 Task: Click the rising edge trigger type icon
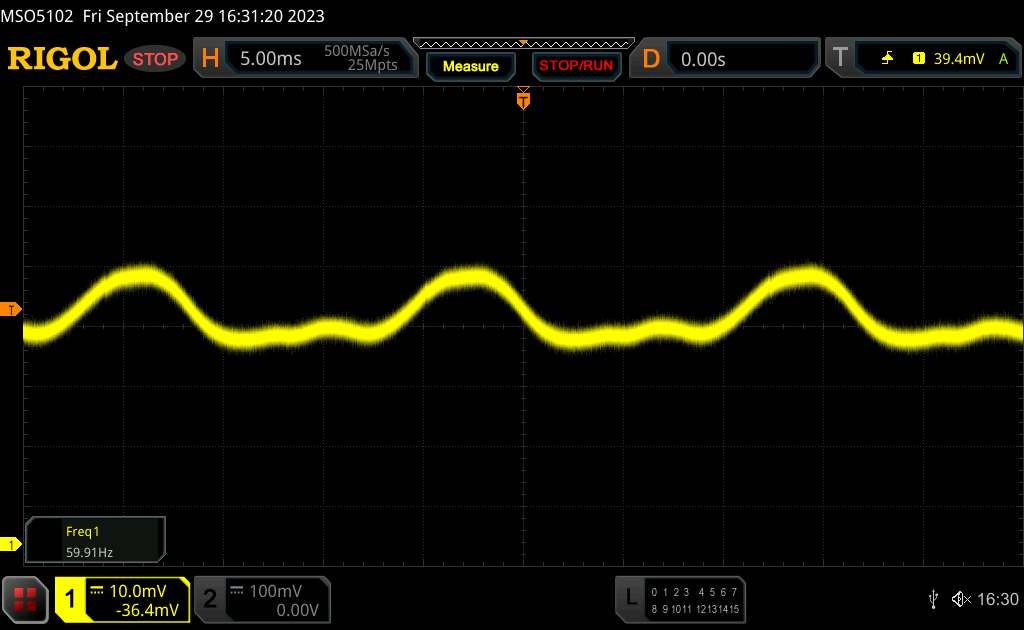[x=887, y=59]
